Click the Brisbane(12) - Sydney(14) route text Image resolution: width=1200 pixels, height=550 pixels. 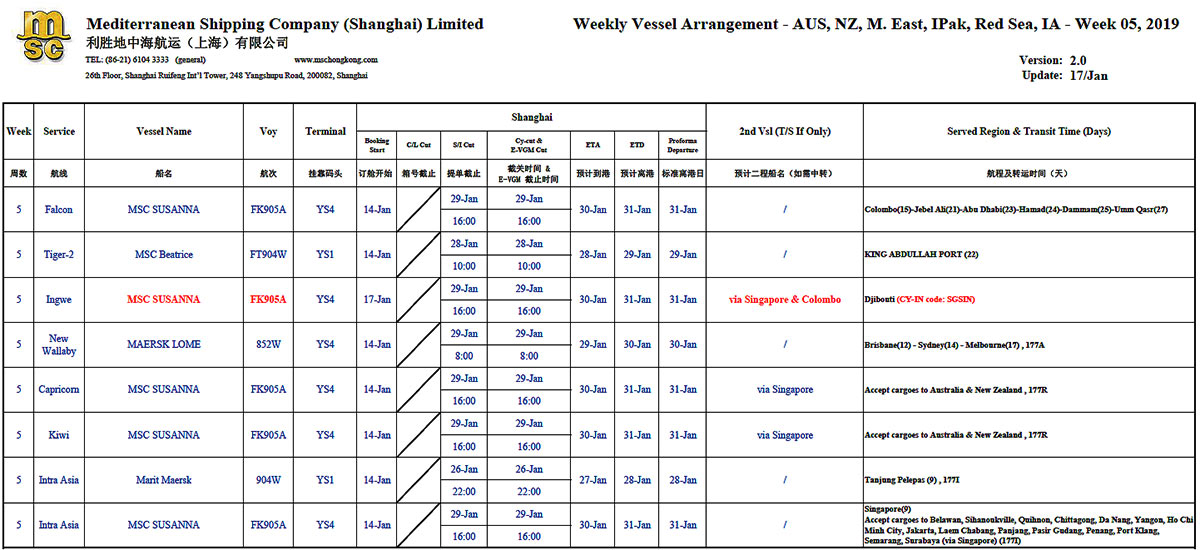[x=955, y=345]
